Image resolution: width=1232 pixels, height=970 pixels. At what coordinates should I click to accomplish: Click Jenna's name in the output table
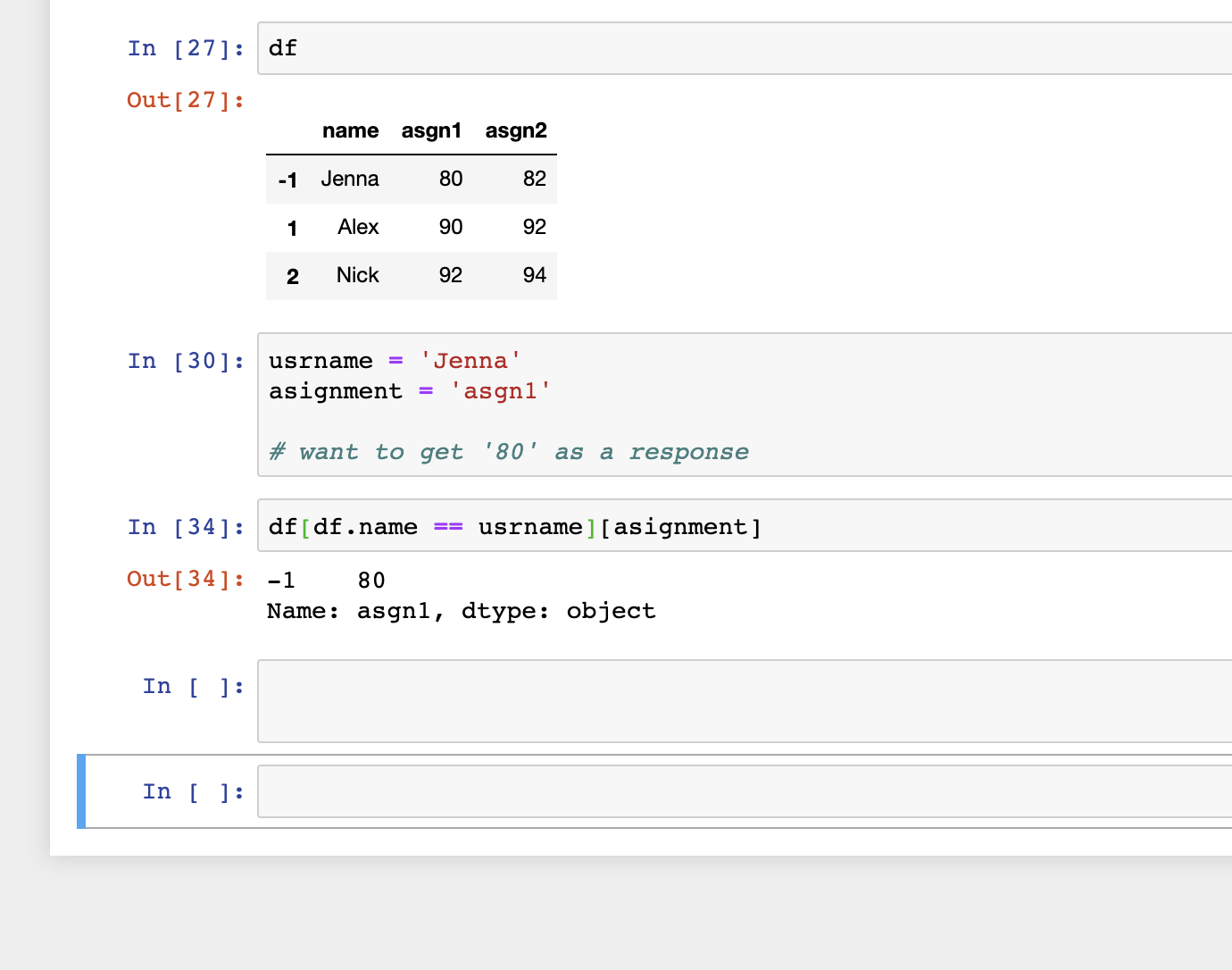[x=350, y=179]
